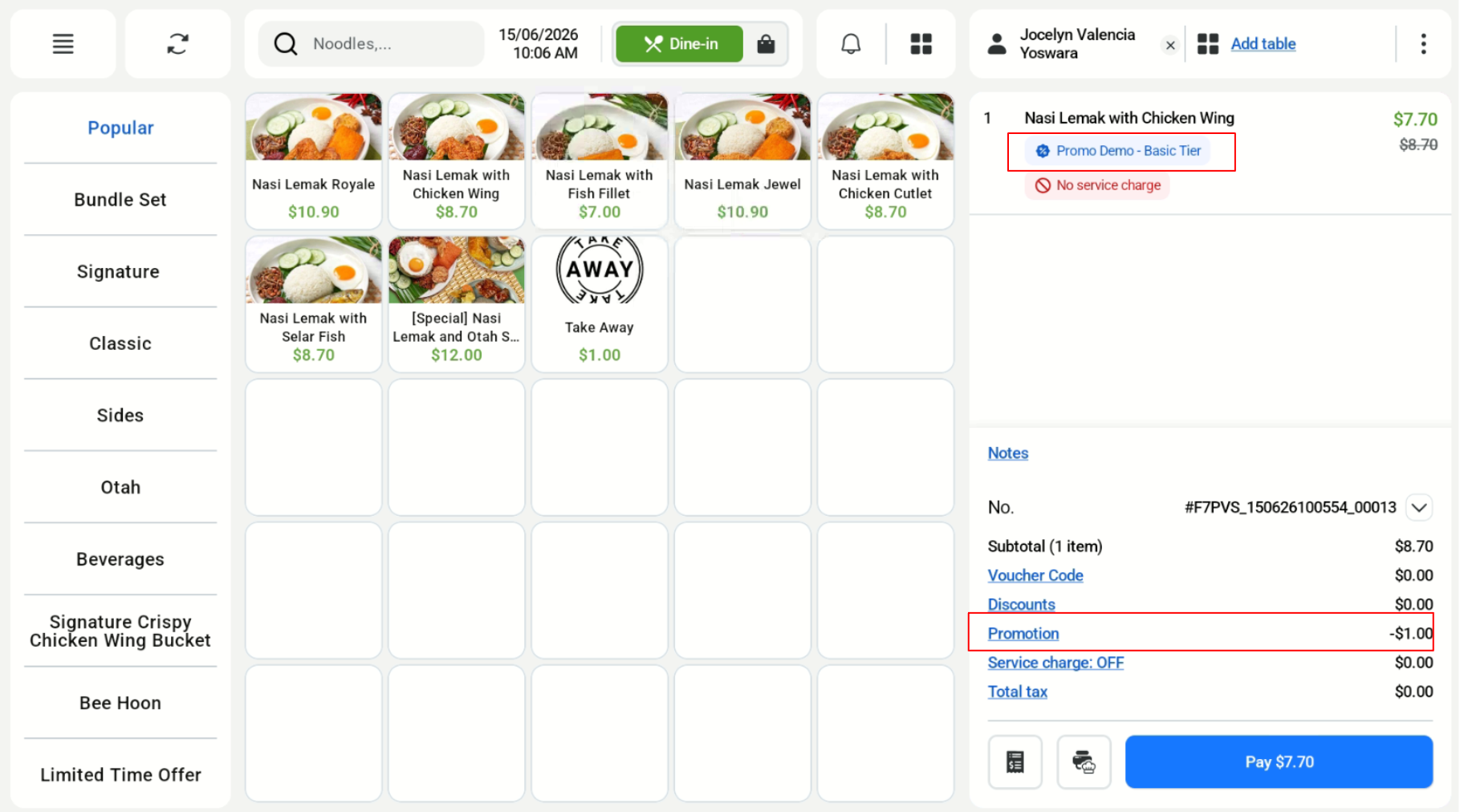The height and width of the screenshot is (812, 1460).
Task: Toggle Service charge: OFF setting
Action: coord(1055,663)
